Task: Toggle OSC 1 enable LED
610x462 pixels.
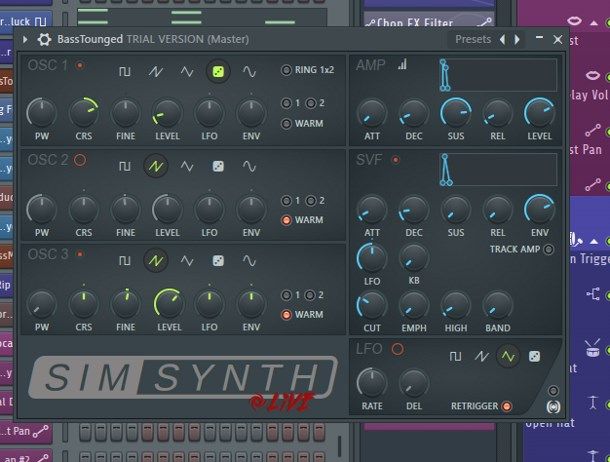Action: pyautogui.click(x=80, y=65)
